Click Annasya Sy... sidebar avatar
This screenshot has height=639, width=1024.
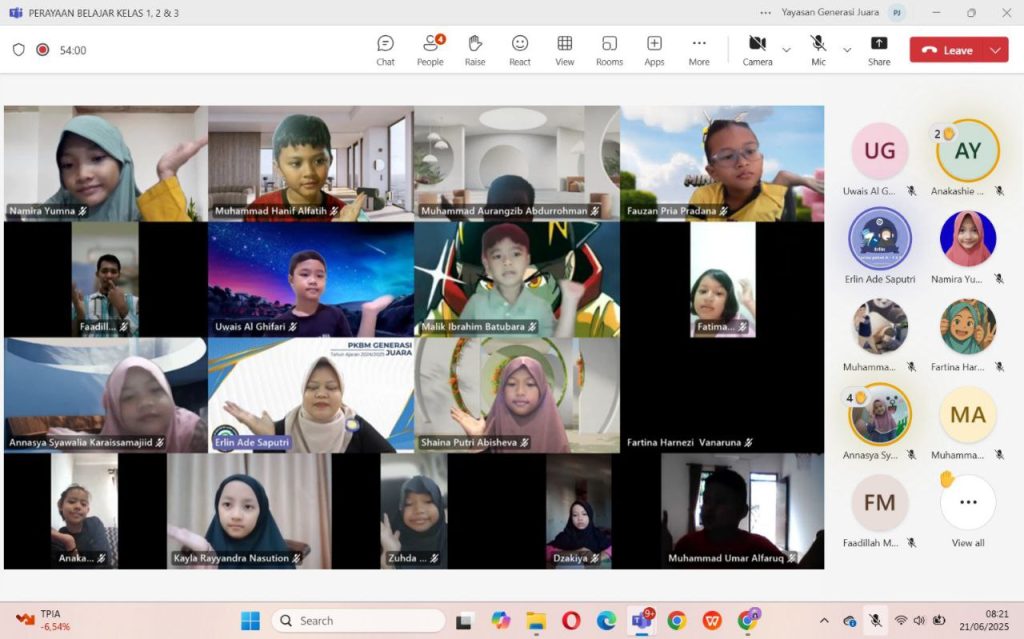880,415
